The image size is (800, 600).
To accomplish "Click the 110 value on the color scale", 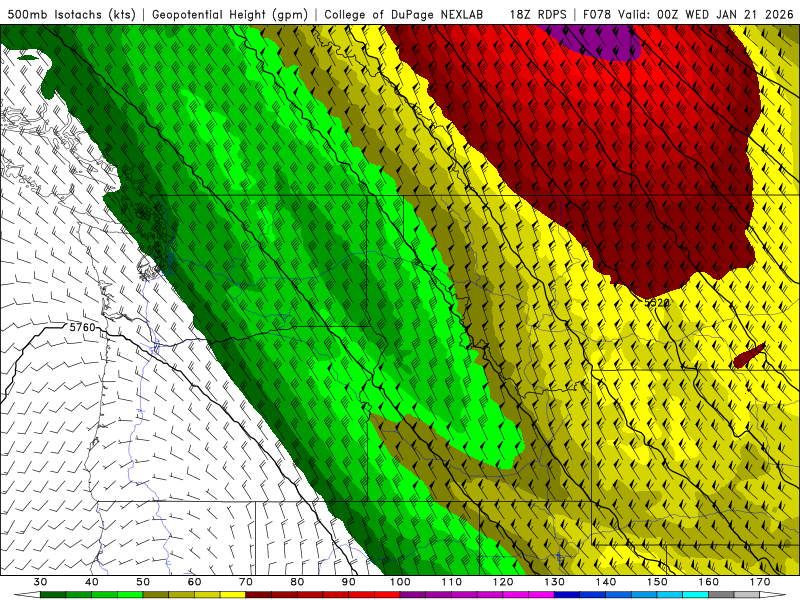I will coord(452,582).
